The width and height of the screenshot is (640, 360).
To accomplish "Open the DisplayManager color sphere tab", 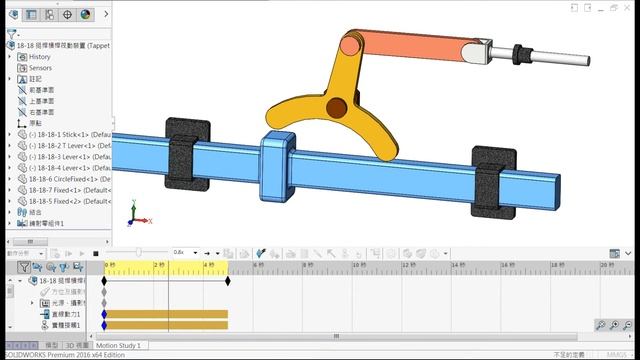I will [85, 15].
